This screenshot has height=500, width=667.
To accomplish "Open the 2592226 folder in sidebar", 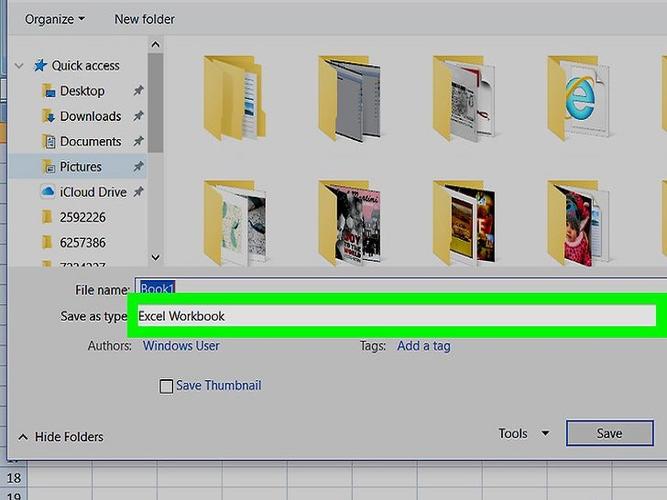I will tap(83, 217).
